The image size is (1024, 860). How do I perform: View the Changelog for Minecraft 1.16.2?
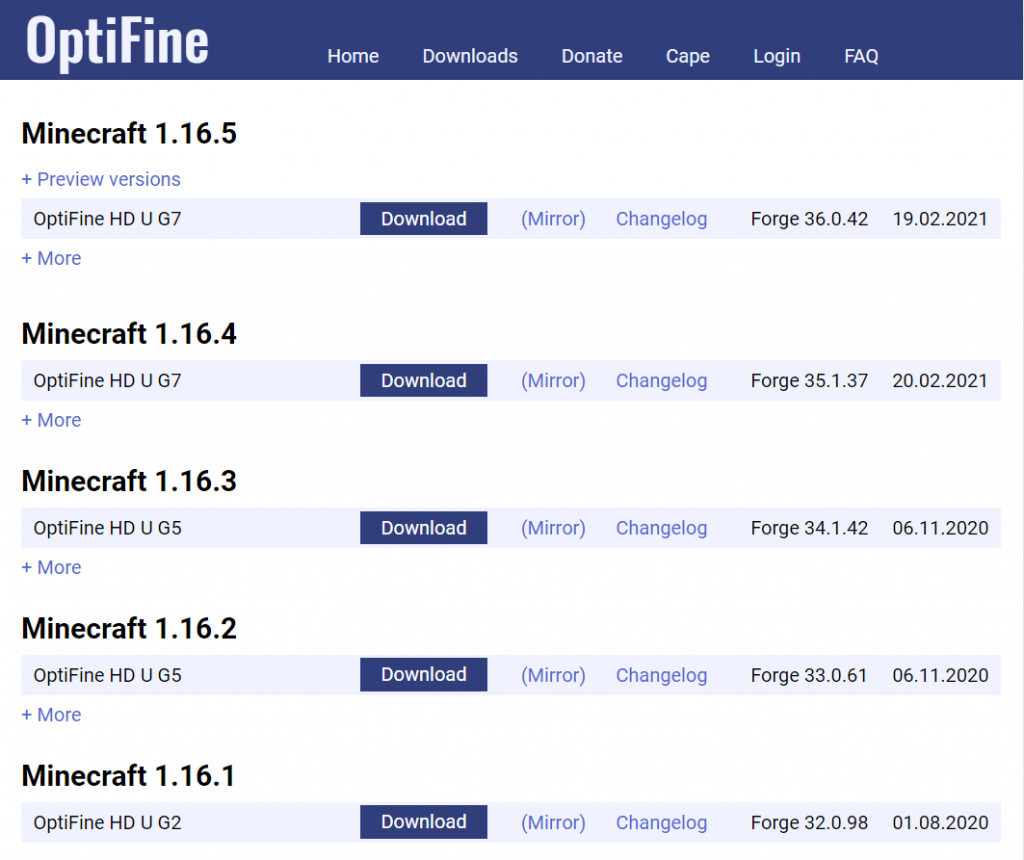tap(662, 676)
